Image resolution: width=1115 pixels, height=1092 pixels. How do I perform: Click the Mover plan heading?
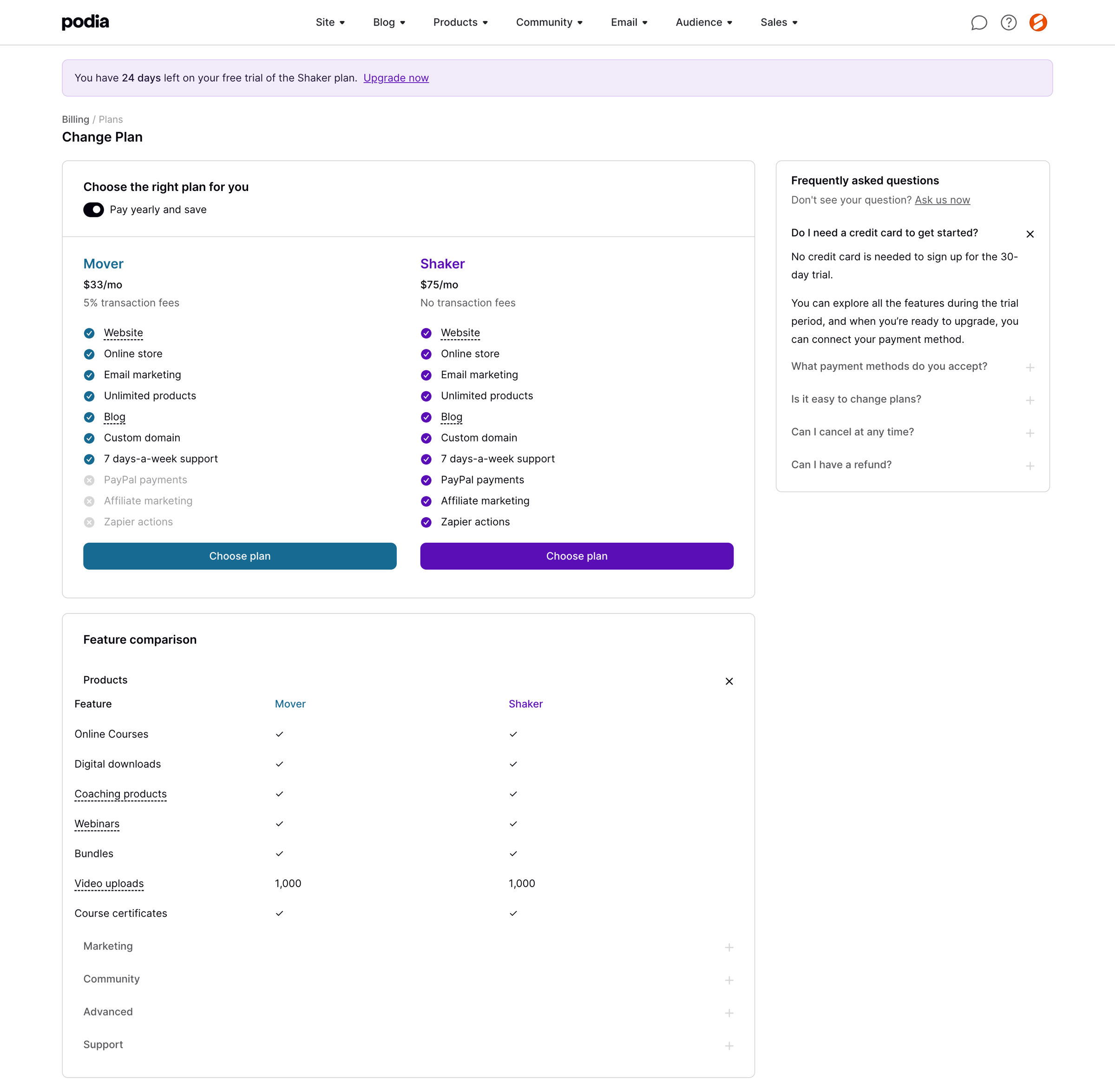(x=103, y=264)
